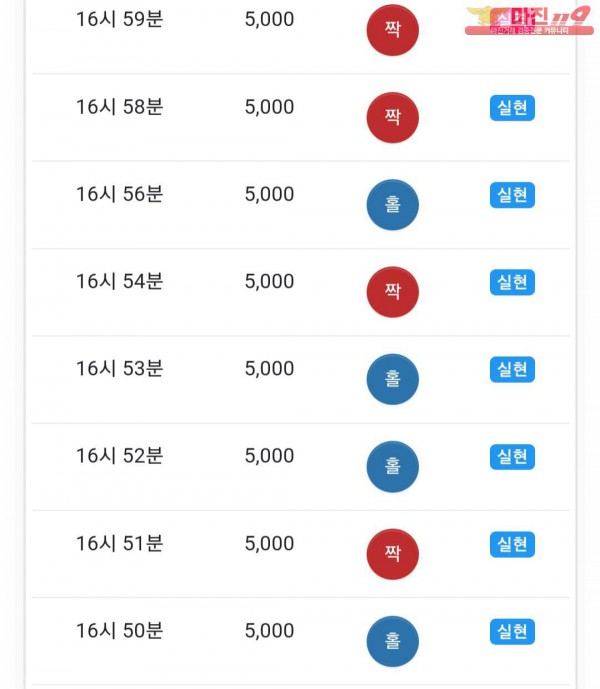Click the red 짝 circle for 16시 59분

393,30
